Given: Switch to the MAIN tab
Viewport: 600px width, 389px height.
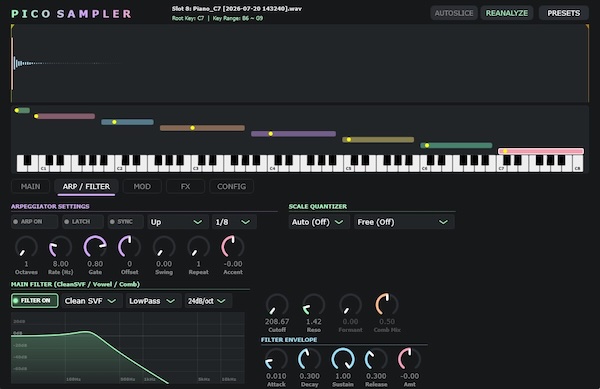Looking at the screenshot, I should 30,186.
